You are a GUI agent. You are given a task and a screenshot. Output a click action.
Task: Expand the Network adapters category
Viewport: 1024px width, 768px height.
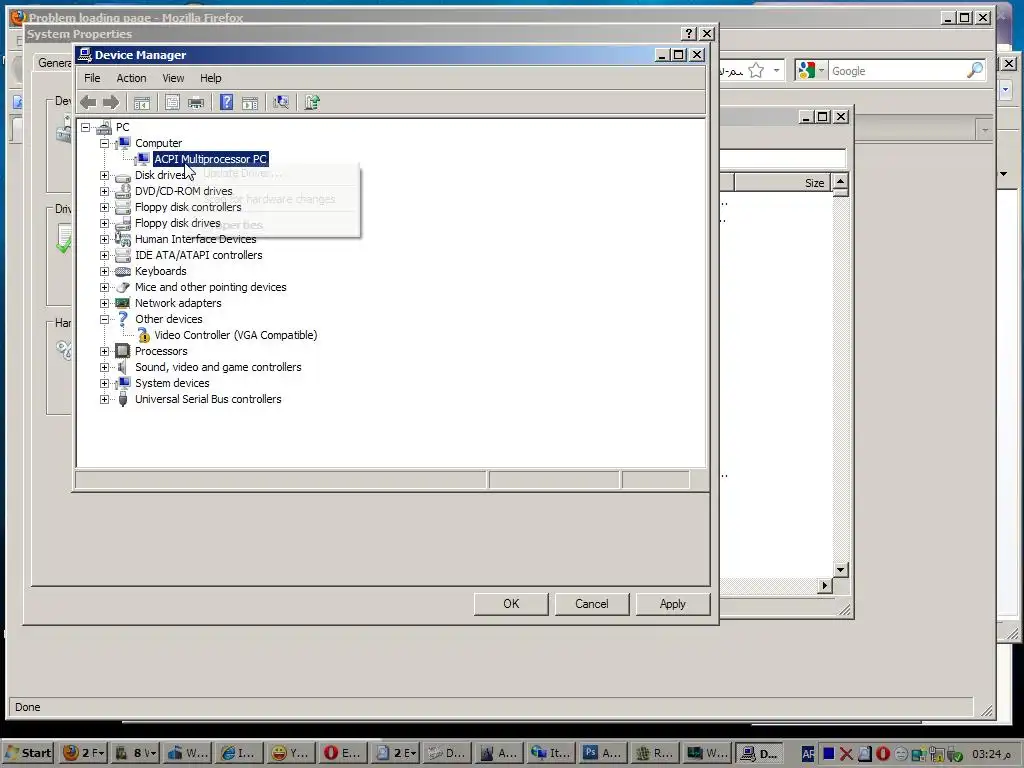pyautogui.click(x=104, y=303)
